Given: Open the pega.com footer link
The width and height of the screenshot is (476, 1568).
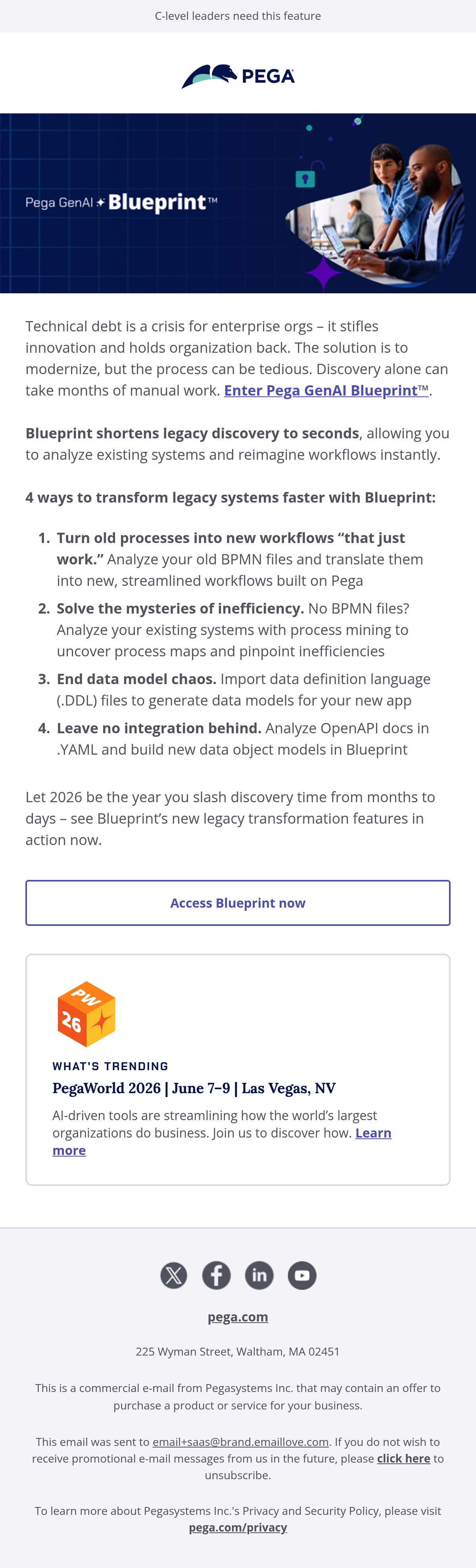Looking at the screenshot, I should point(238,1317).
